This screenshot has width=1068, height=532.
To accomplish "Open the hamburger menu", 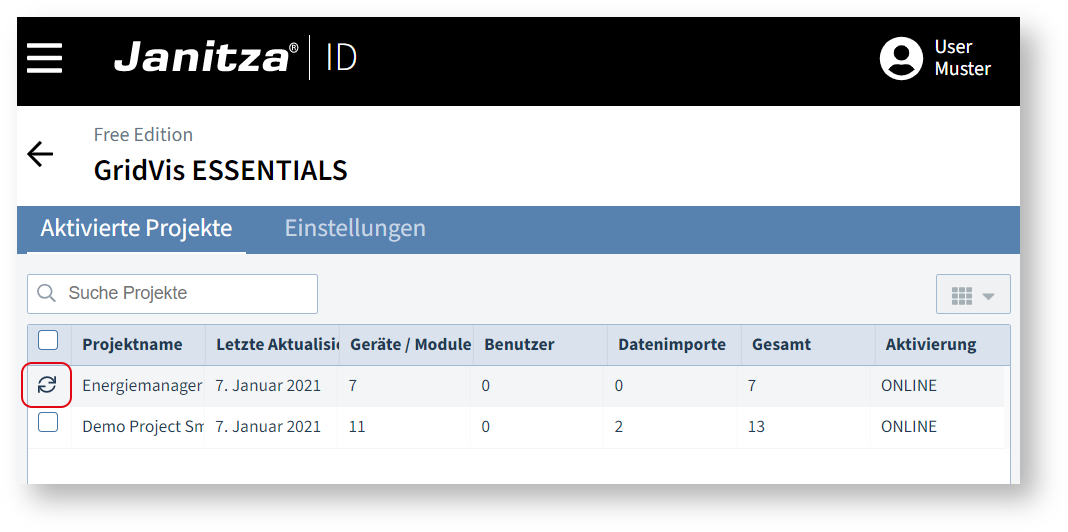I will (x=45, y=59).
